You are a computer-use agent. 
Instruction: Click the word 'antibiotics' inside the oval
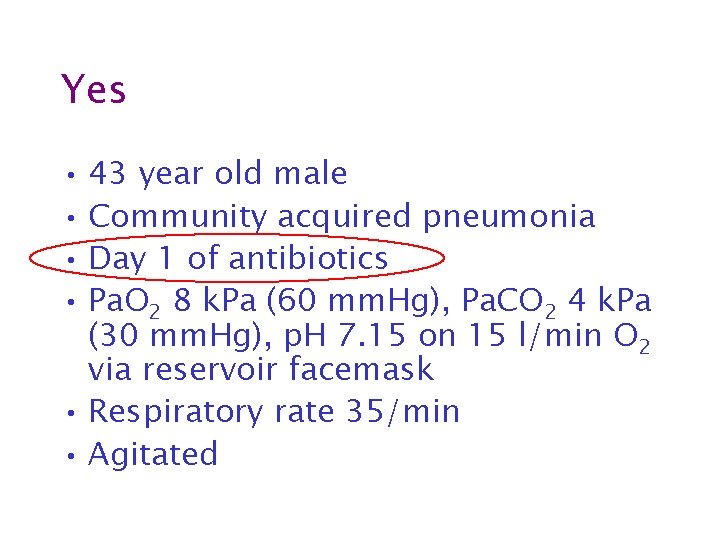pyautogui.click(x=307, y=259)
